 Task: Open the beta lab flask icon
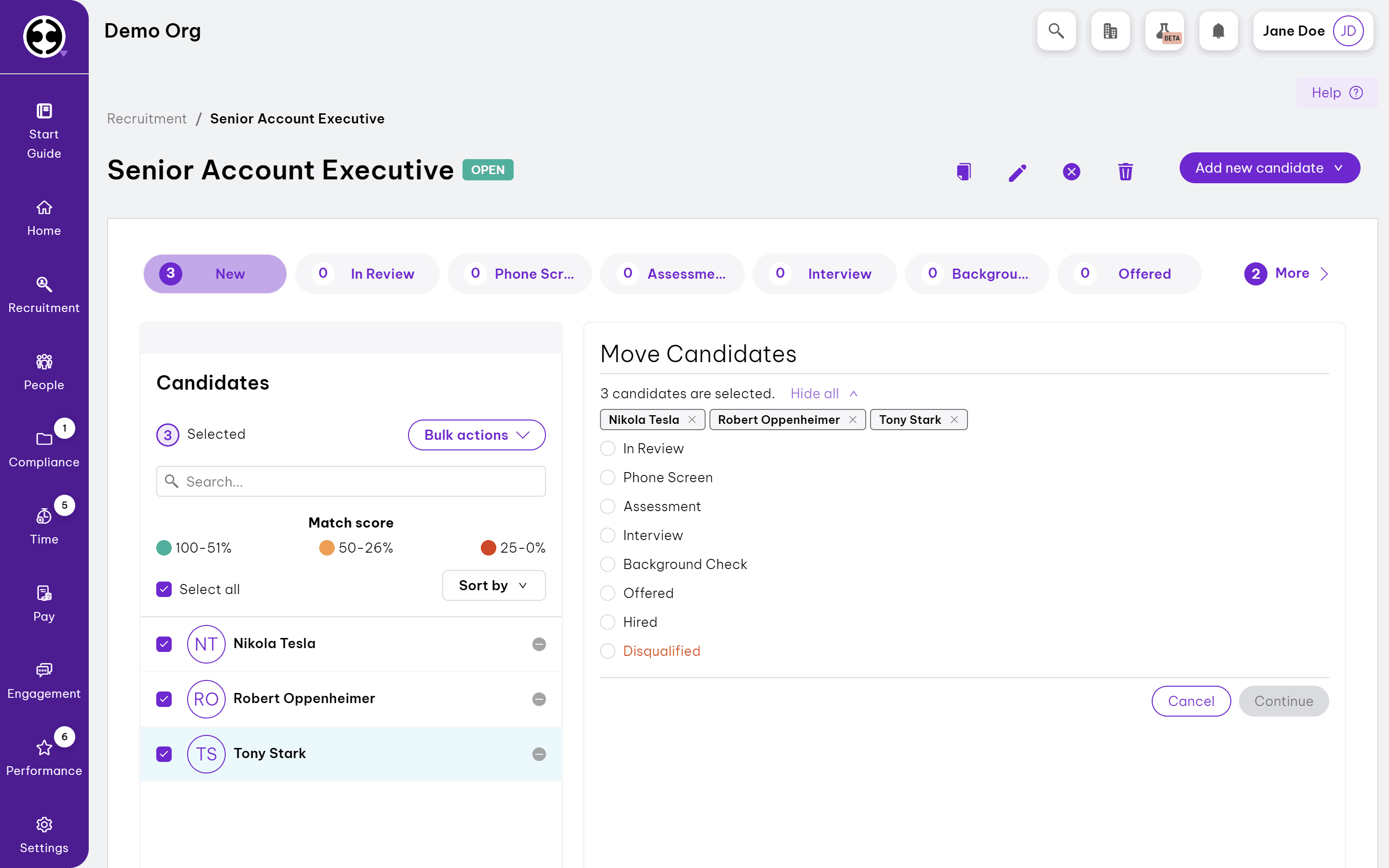tap(1164, 31)
